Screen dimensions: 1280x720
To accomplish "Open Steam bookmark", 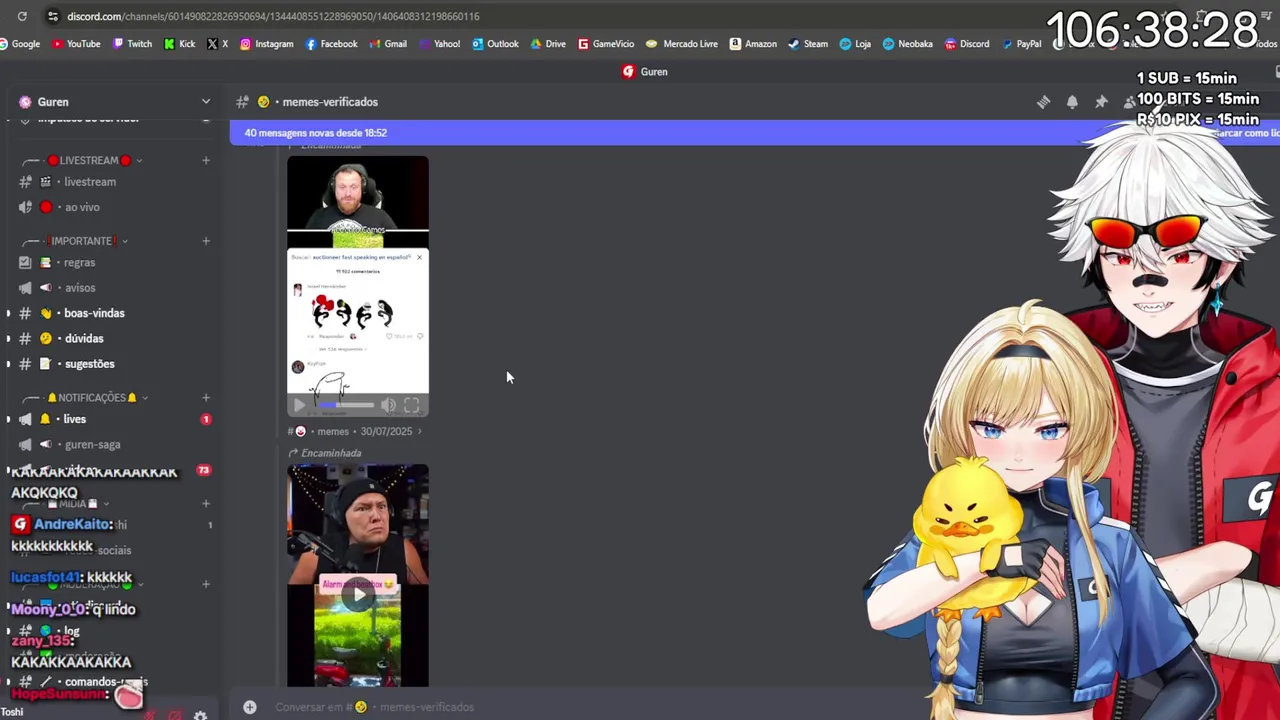I will (x=808, y=44).
